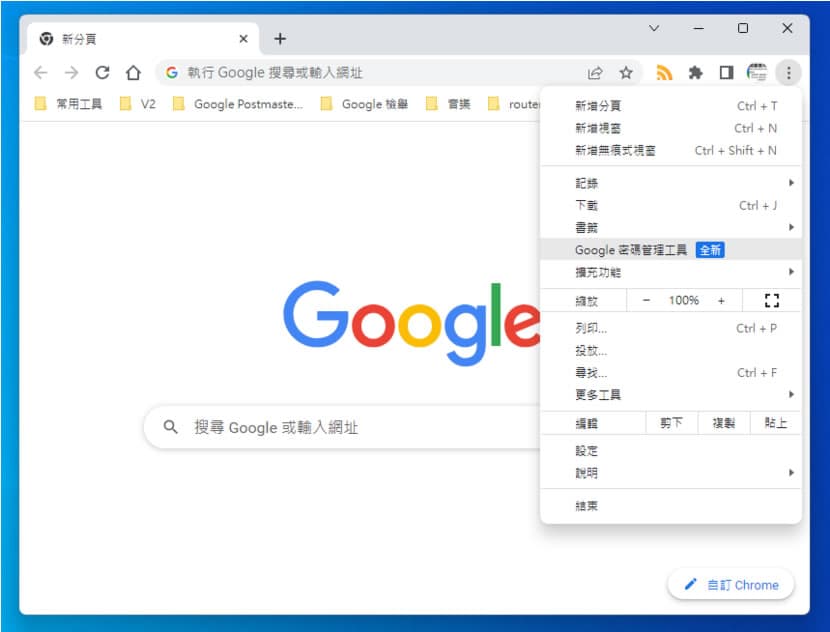Open the Google 檢舉 bookmark folder
Image resolution: width=830 pixels, height=632 pixels.
pos(365,104)
